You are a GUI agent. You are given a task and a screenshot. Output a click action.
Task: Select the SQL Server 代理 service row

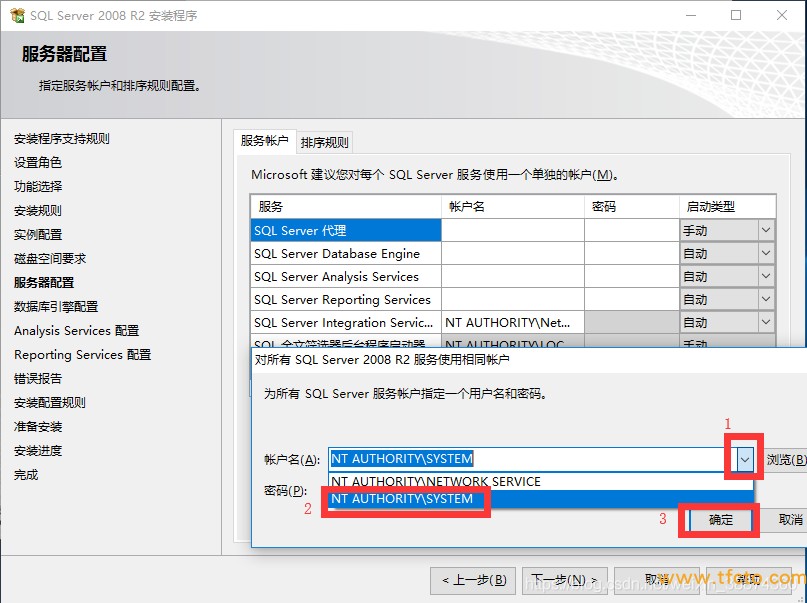click(346, 230)
